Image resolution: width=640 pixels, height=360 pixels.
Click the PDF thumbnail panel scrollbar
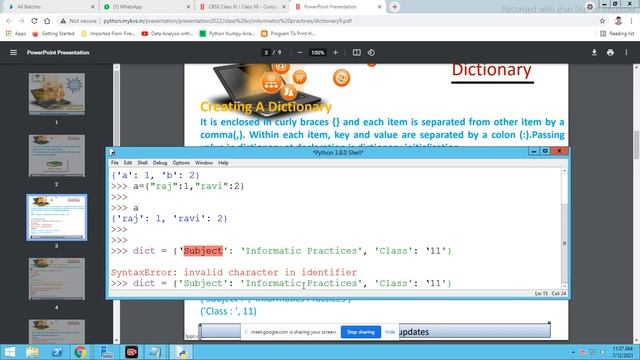[x=117, y=203]
